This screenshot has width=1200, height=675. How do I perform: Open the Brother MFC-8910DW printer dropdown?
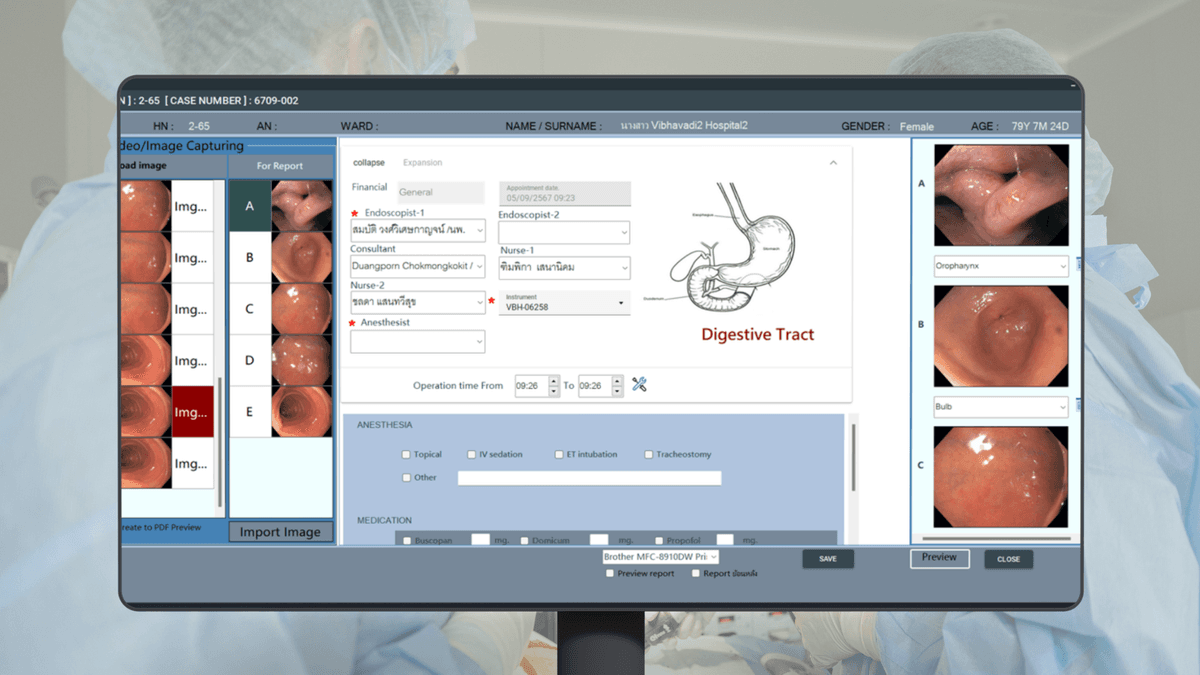[660, 556]
